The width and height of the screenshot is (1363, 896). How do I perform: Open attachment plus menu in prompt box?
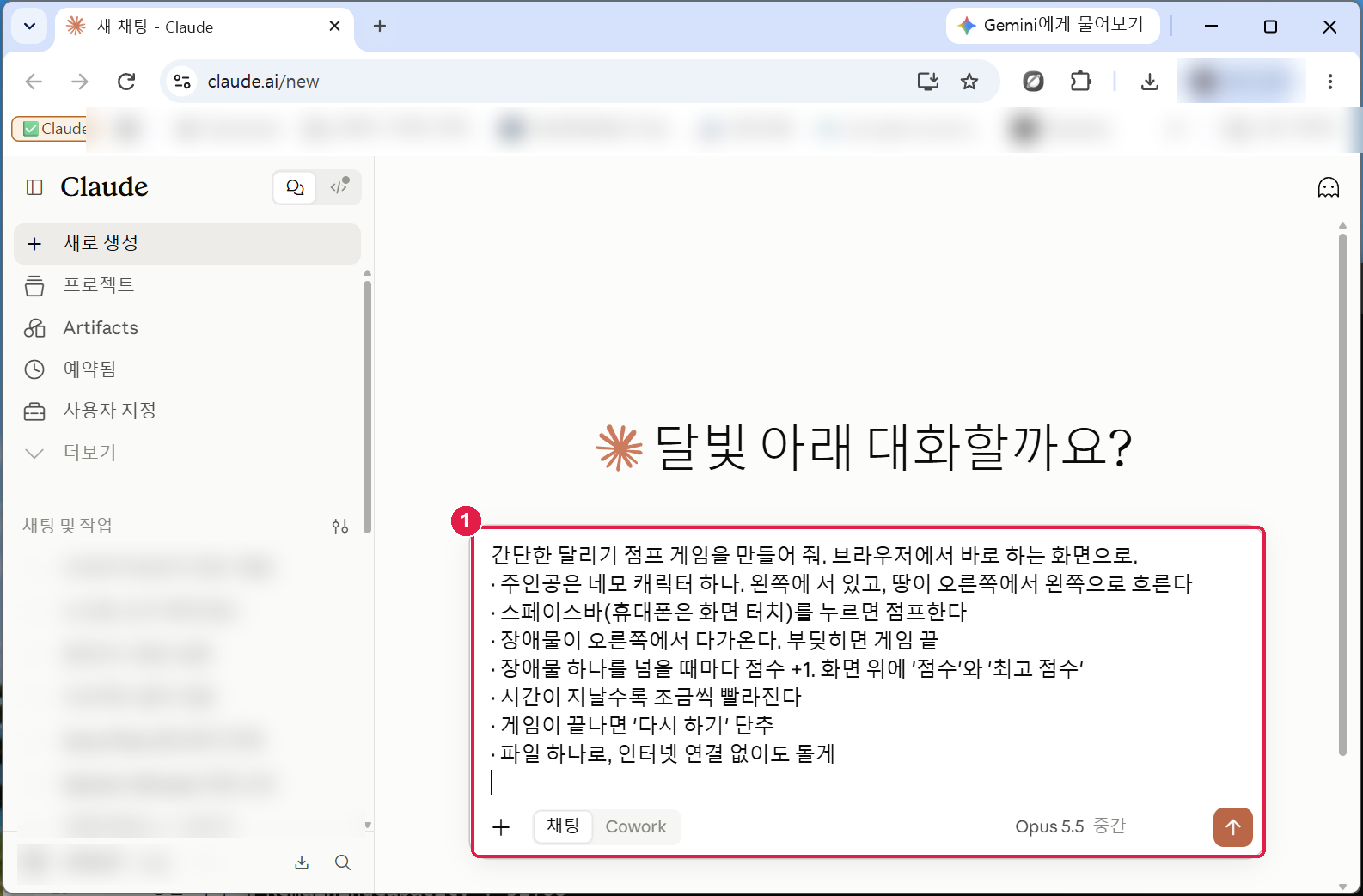(501, 826)
